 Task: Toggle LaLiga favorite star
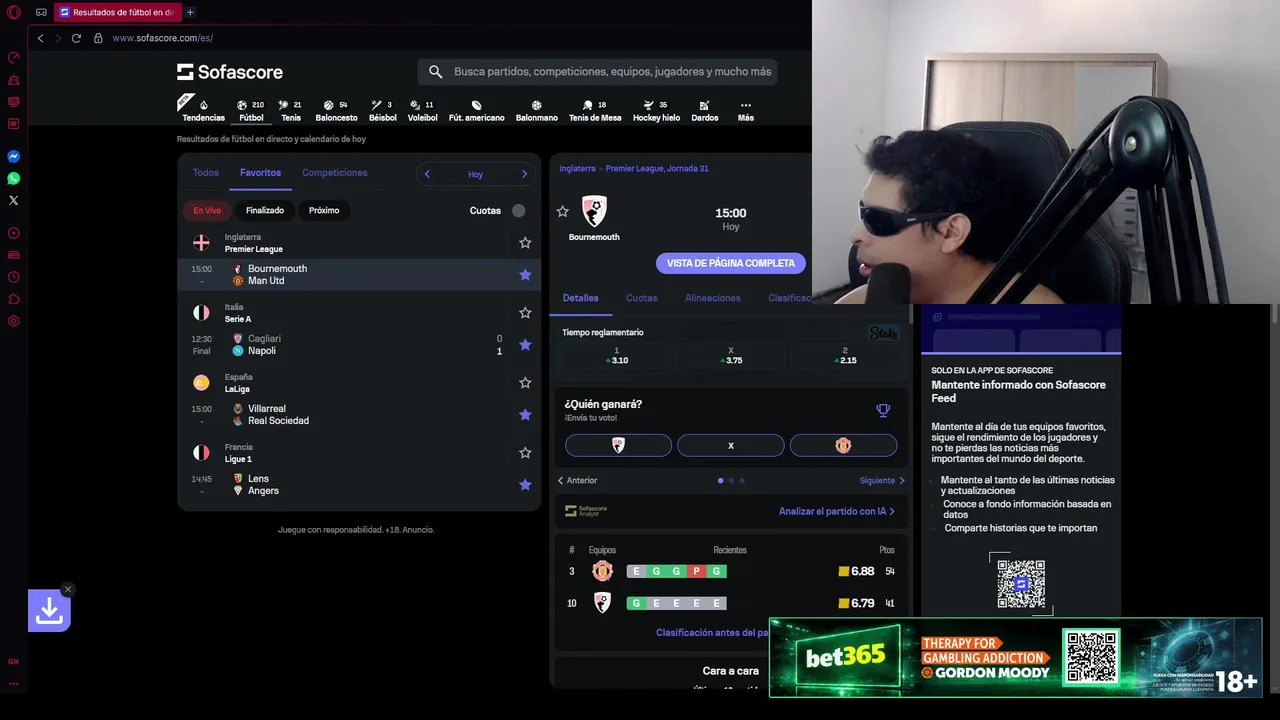point(525,383)
